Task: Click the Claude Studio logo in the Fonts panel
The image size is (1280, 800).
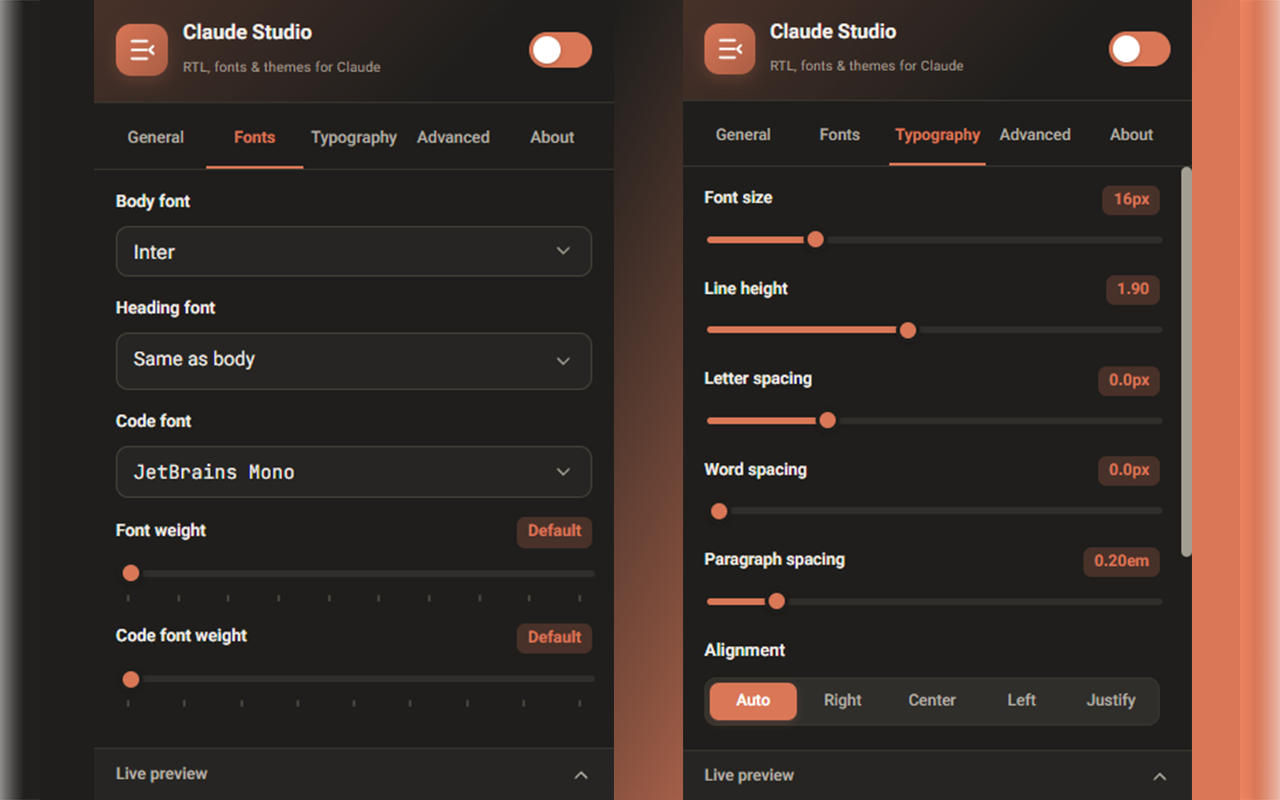Action: point(142,50)
